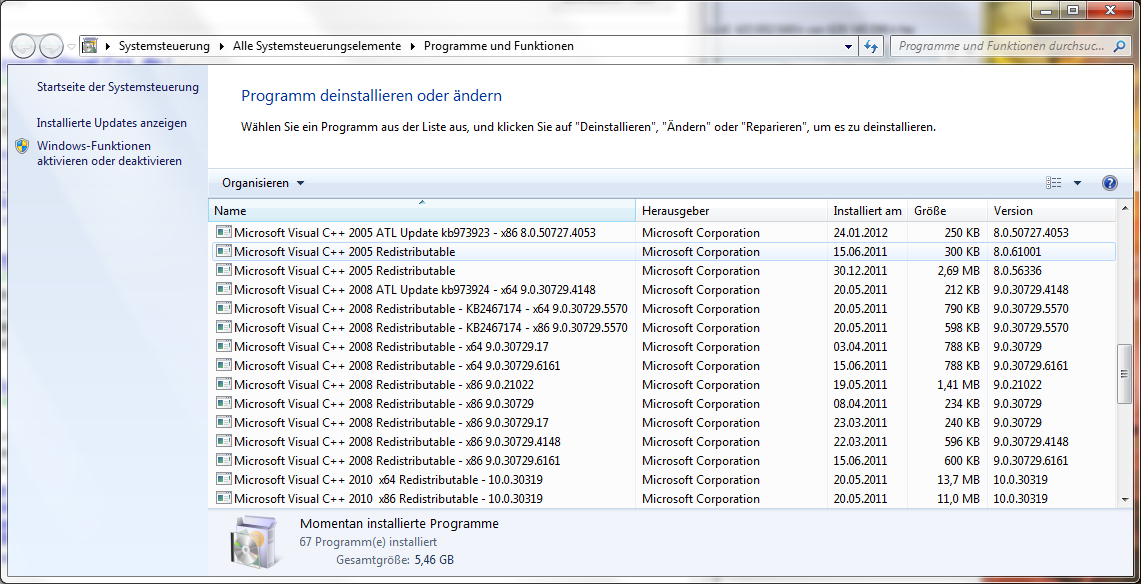The height and width of the screenshot is (584, 1141).
Task: Click 67 Programm(e) installiert text
Action: coord(368,542)
